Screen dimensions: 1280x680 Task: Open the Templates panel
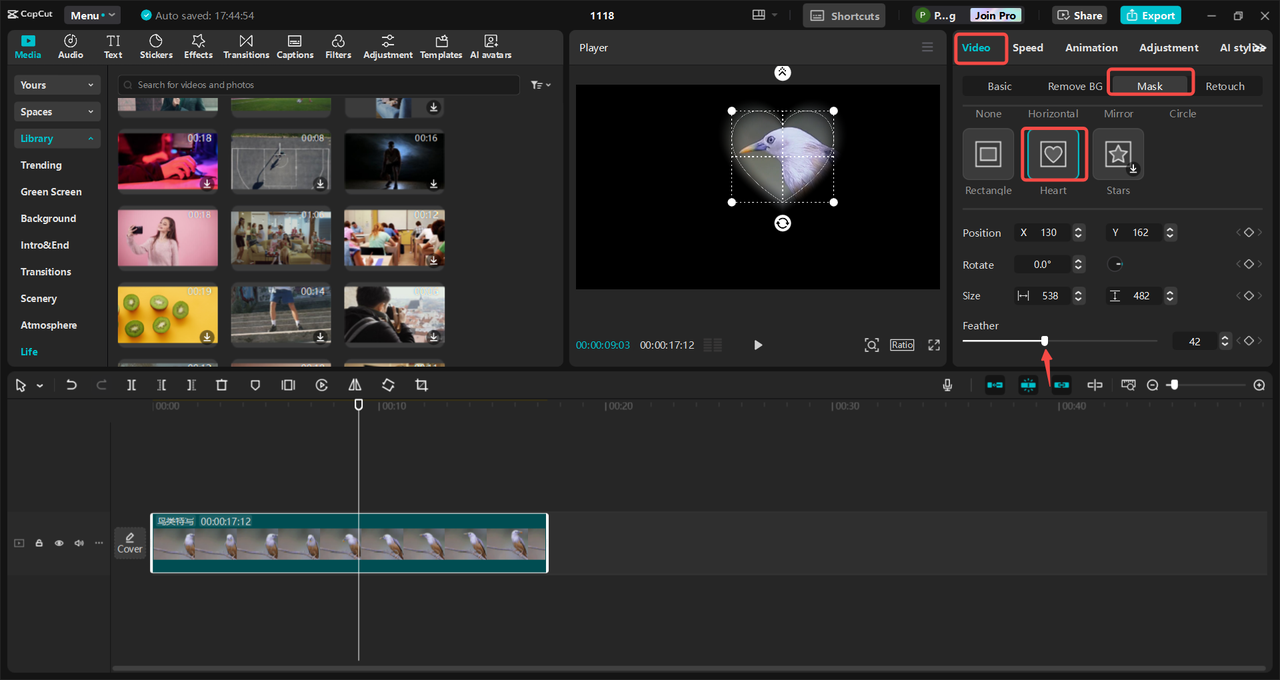coord(441,46)
